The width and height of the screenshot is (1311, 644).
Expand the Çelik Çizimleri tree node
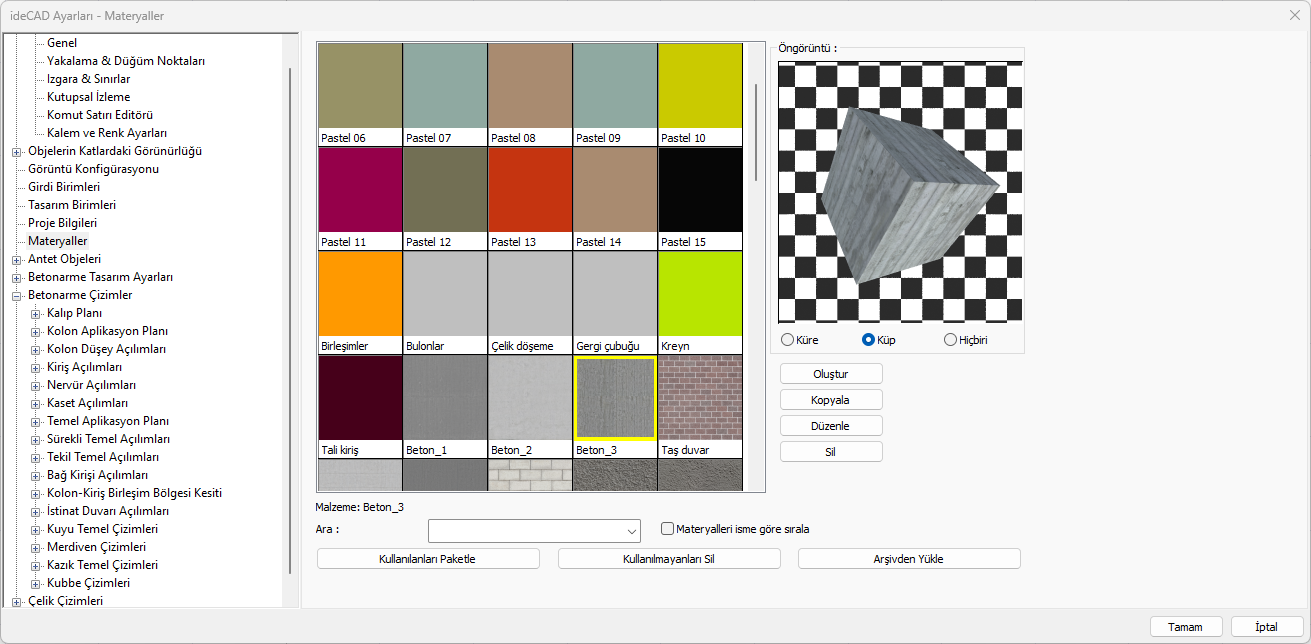[16, 601]
